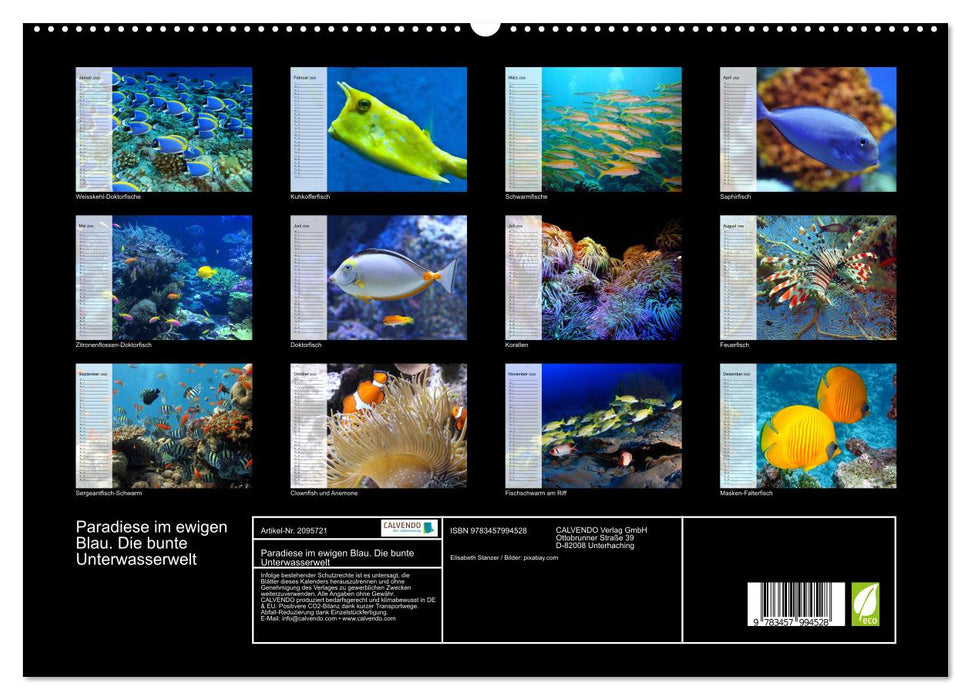Open the pixabay.com image credit link
This screenshot has width=971, height=700.
(x=541, y=556)
